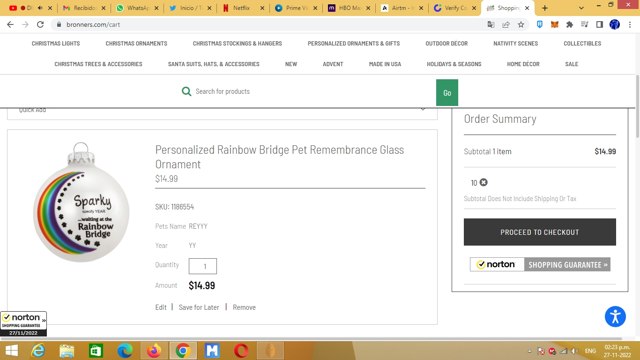Remove the applied promo code 10
This screenshot has width=640, height=360.
[483, 182]
